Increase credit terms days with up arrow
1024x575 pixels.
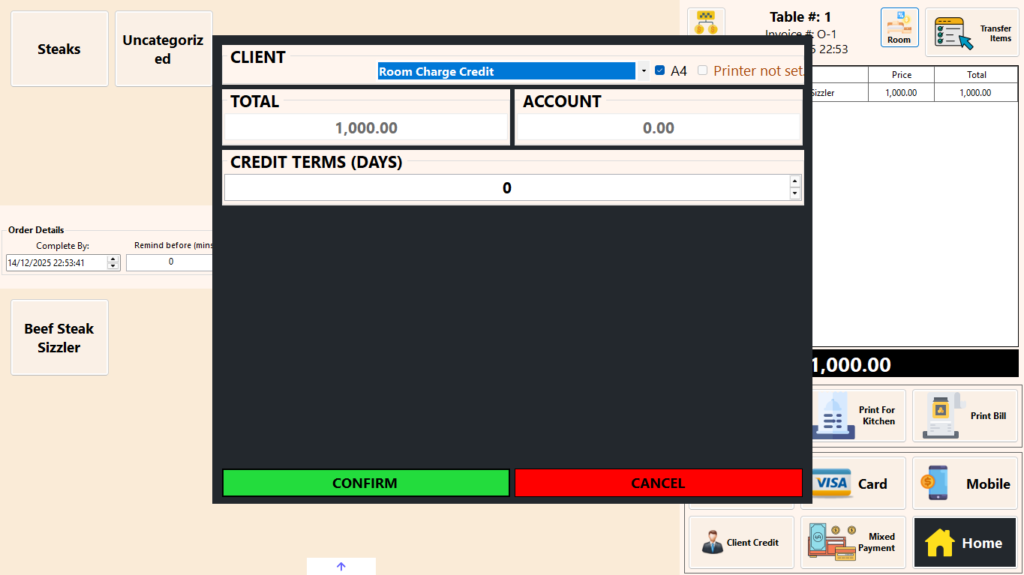click(x=795, y=182)
